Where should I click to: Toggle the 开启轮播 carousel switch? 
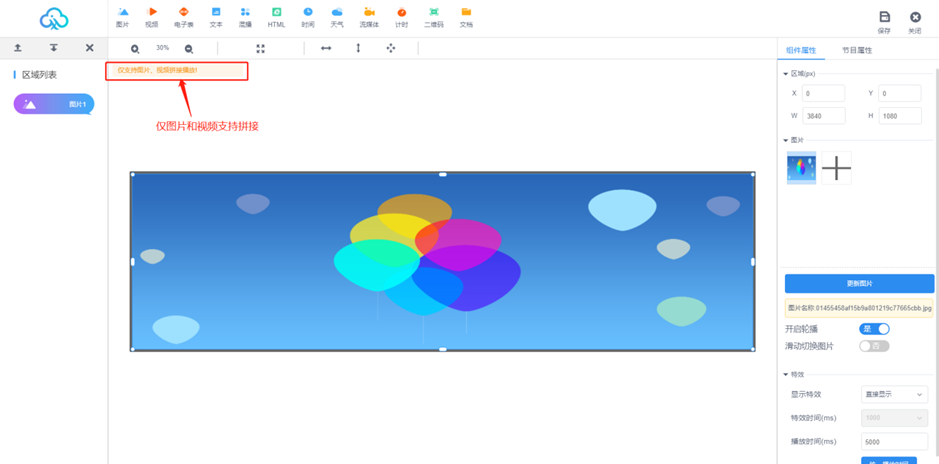pyautogui.click(x=874, y=328)
